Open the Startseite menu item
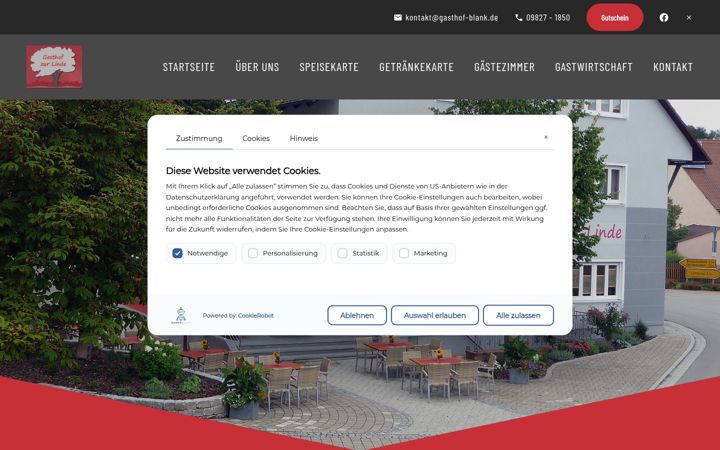The height and width of the screenshot is (450, 720). click(189, 67)
